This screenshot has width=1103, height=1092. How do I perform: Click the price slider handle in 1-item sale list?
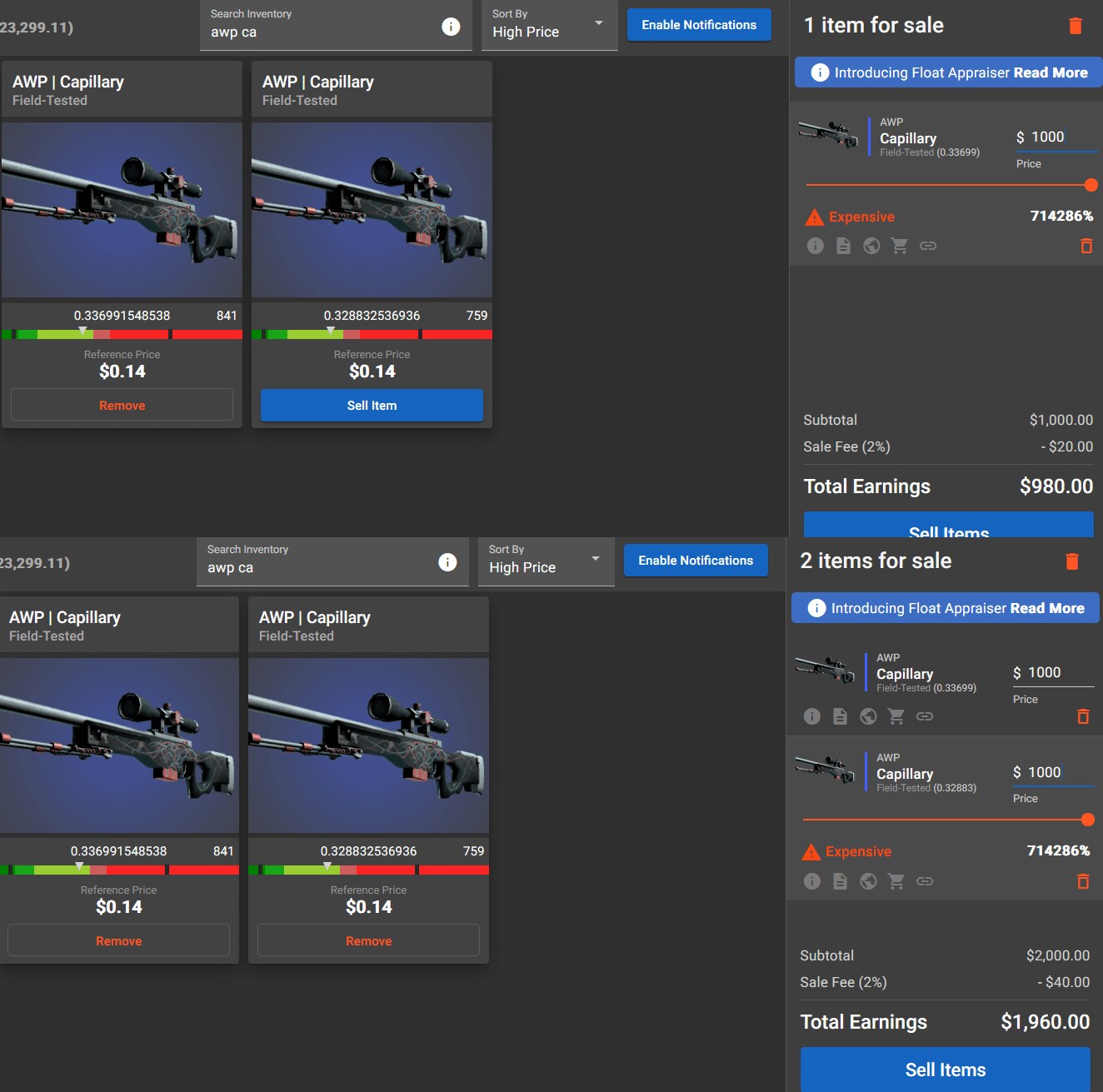[x=1091, y=185]
